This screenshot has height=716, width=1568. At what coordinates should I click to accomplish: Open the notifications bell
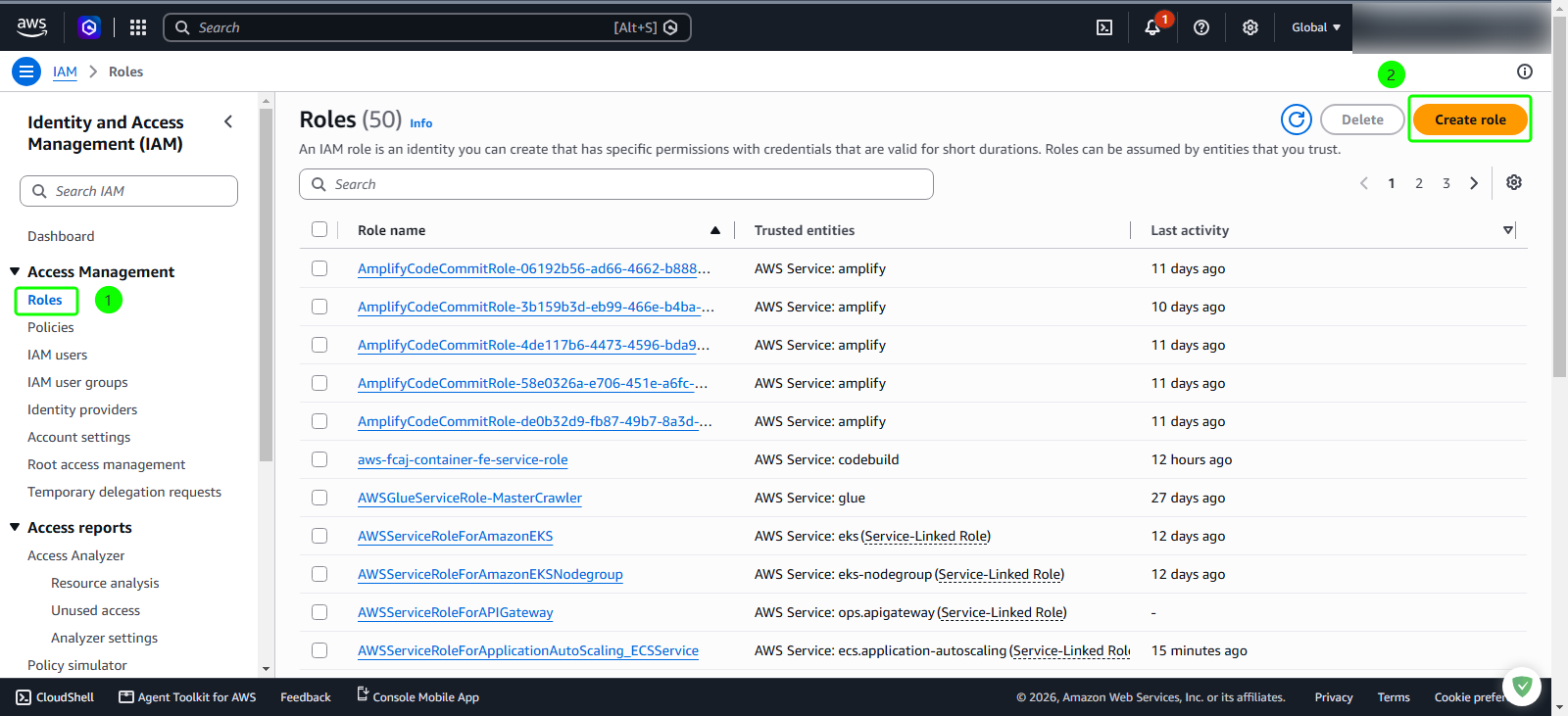coord(1152,27)
